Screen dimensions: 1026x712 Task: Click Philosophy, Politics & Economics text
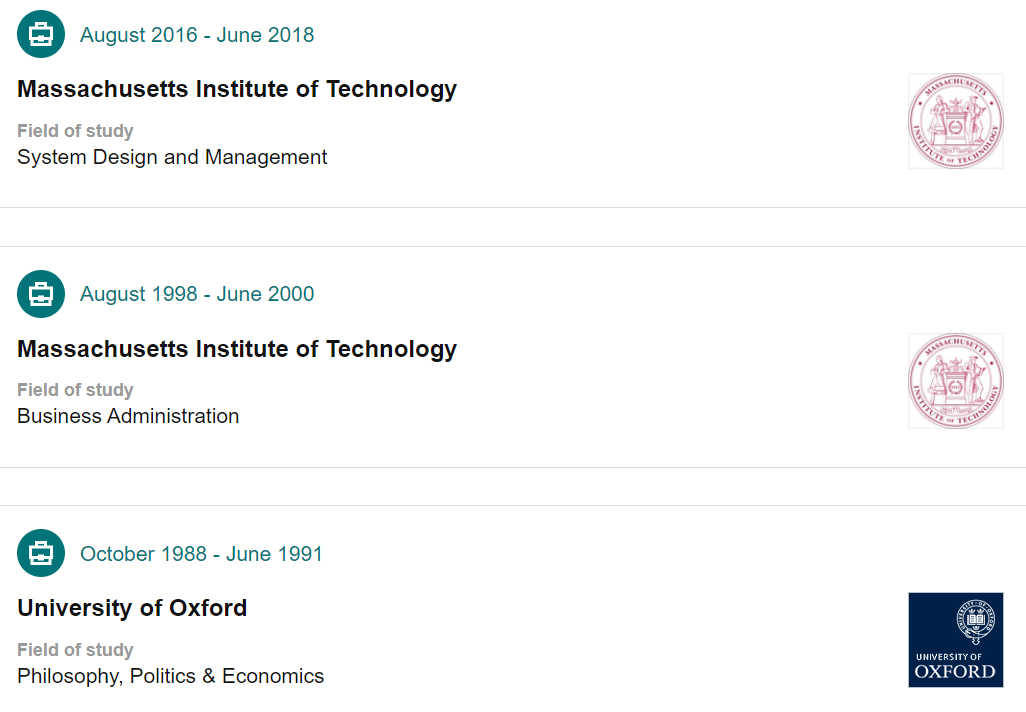pos(170,676)
